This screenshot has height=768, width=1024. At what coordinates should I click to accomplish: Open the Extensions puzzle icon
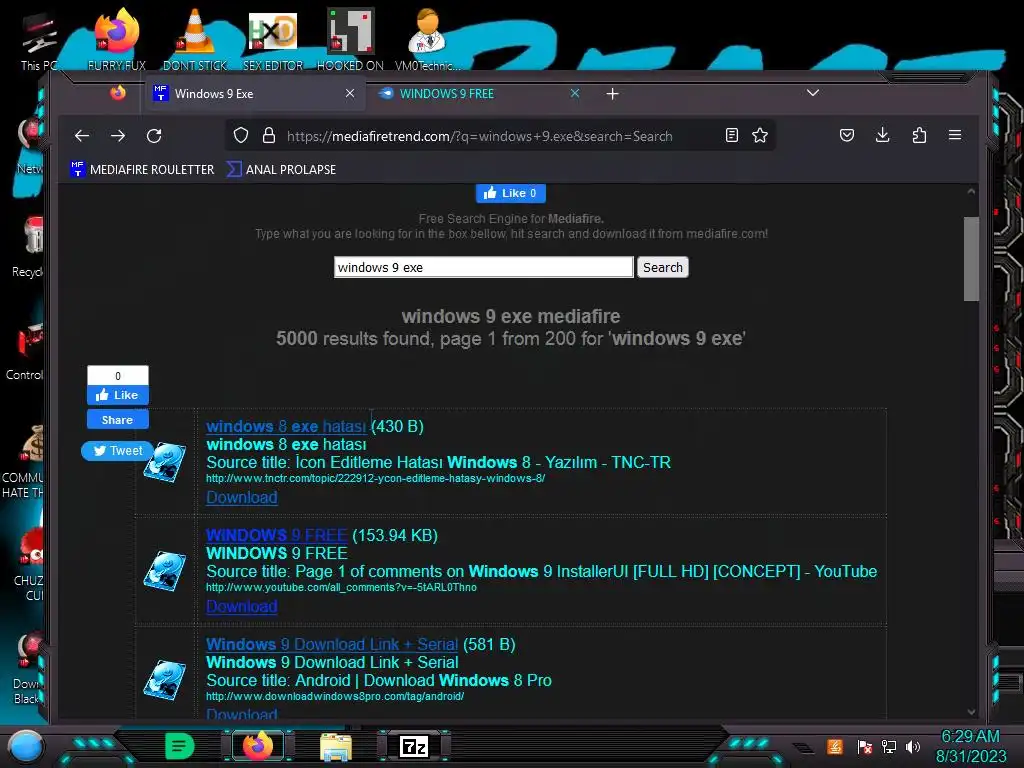(x=919, y=135)
